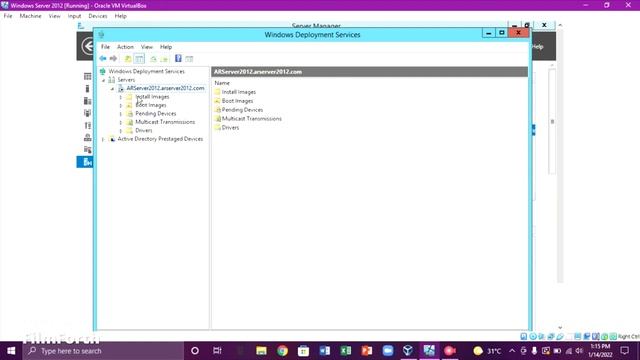Select All Servers icon in Server Manager sidebar
This screenshot has height=360, width=640.
pos(87,101)
